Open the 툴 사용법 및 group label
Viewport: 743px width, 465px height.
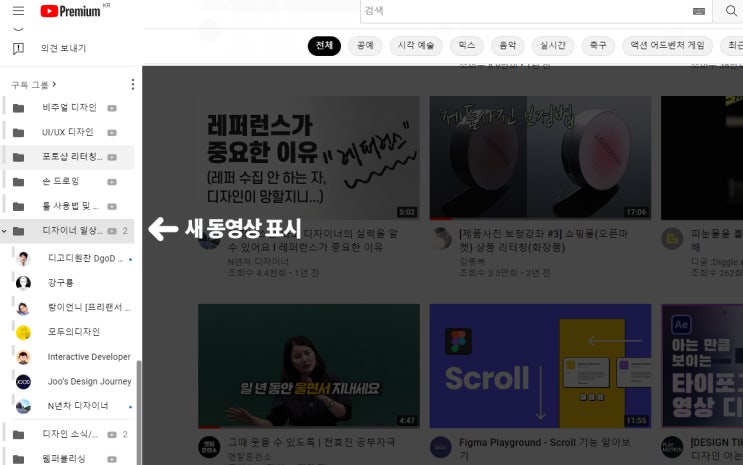click(71, 206)
